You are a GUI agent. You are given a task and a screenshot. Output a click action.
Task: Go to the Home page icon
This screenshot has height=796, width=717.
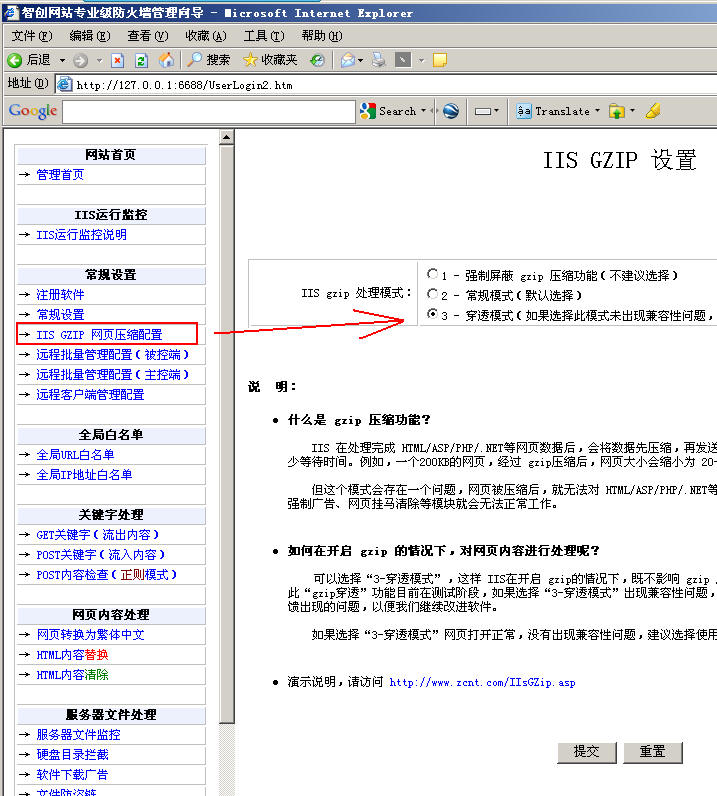click(166, 60)
